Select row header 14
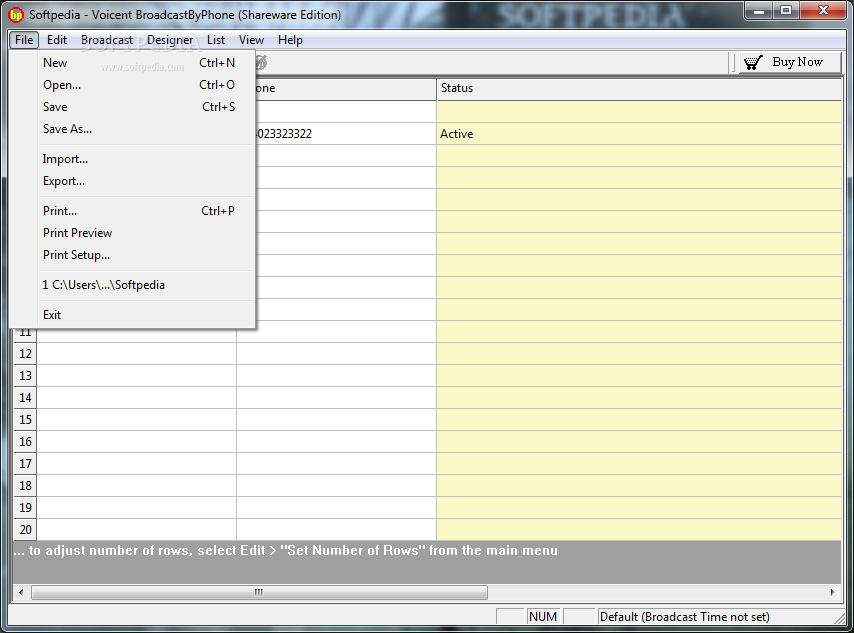The image size is (854, 633). click(25, 398)
